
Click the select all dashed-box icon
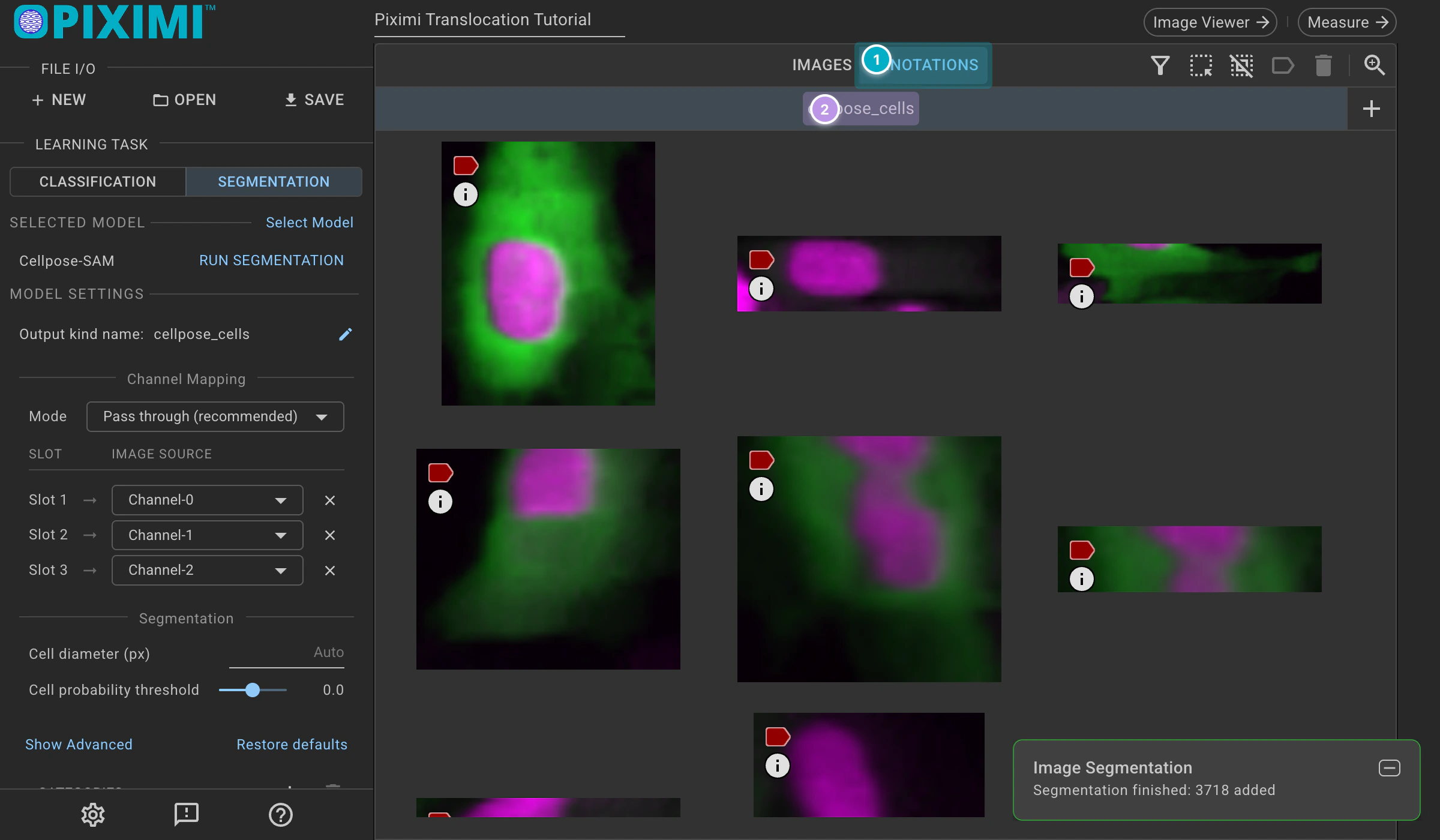(1201, 65)
